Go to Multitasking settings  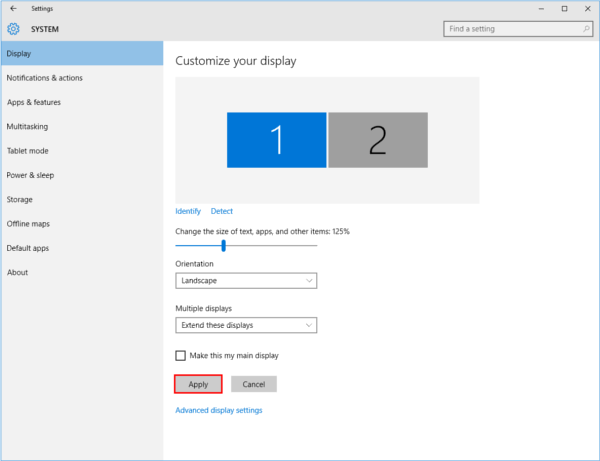[x=82, y=127]
